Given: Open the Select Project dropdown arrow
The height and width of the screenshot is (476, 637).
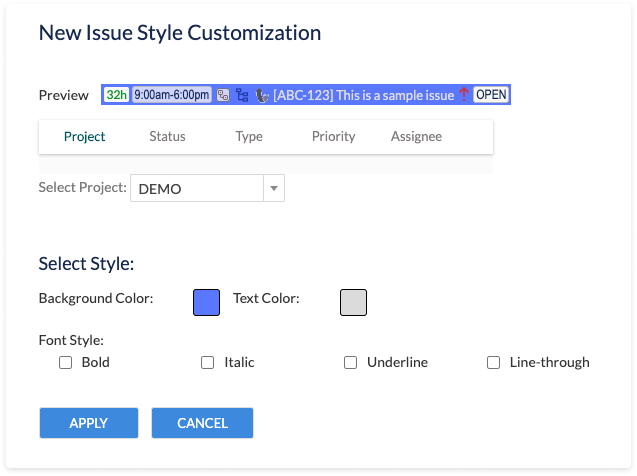Looking at the screenshot, I should 274,188.
